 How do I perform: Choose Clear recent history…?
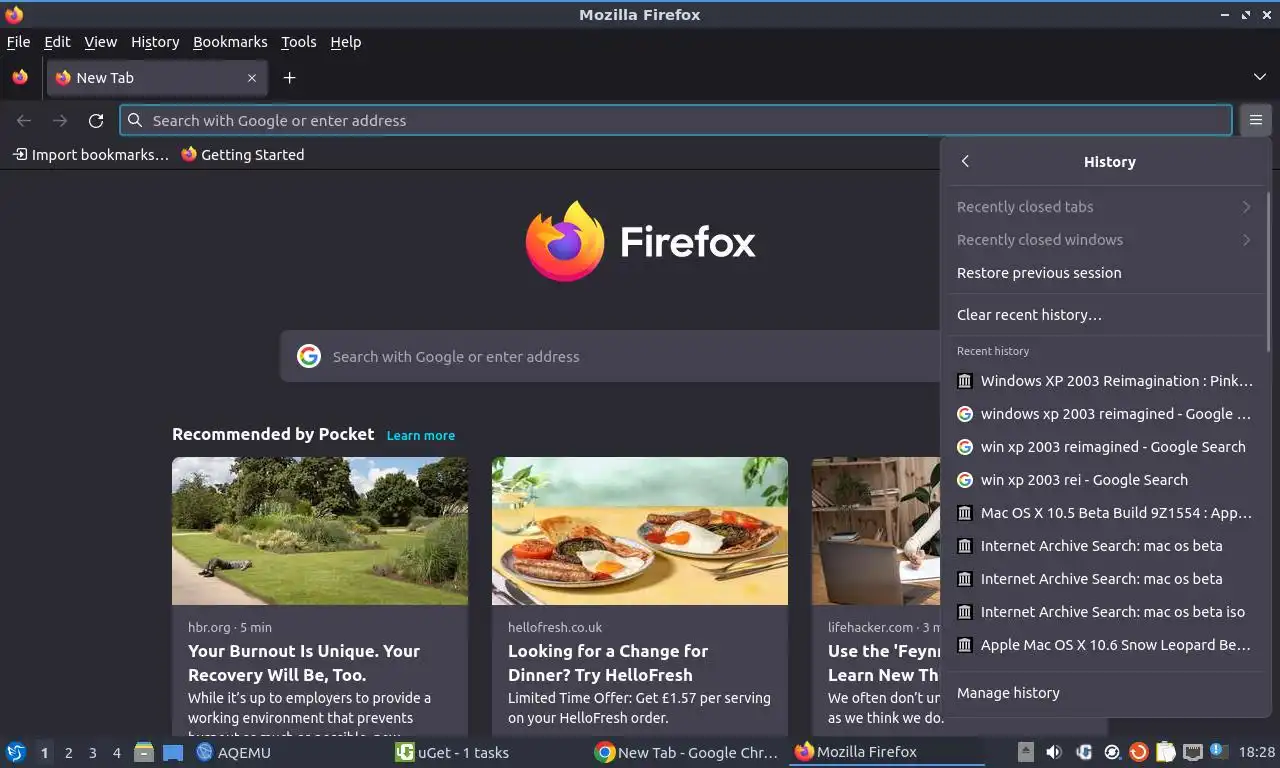[1105, 314]
